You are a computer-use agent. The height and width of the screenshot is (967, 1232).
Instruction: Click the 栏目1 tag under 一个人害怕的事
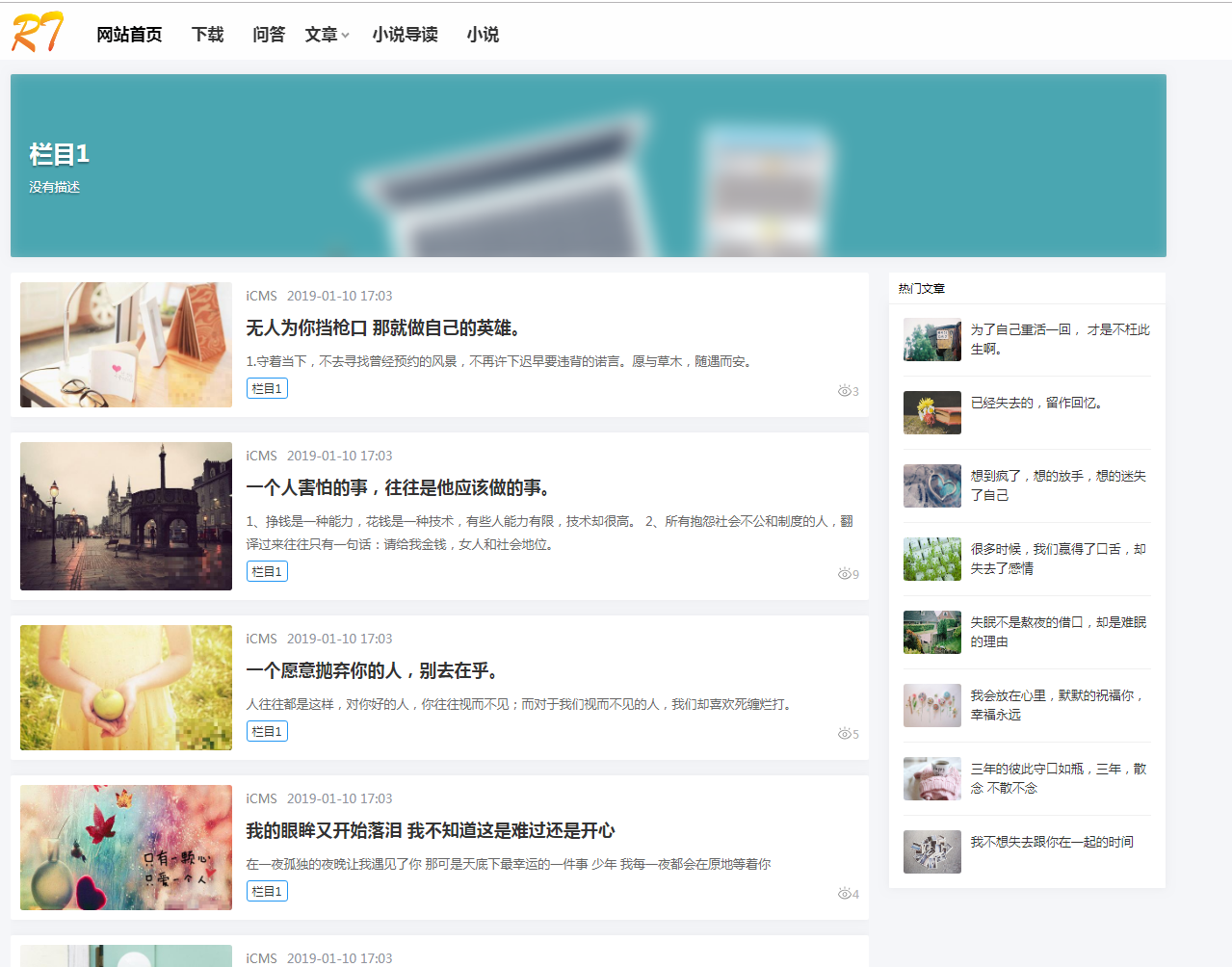[x=267, y=571]
